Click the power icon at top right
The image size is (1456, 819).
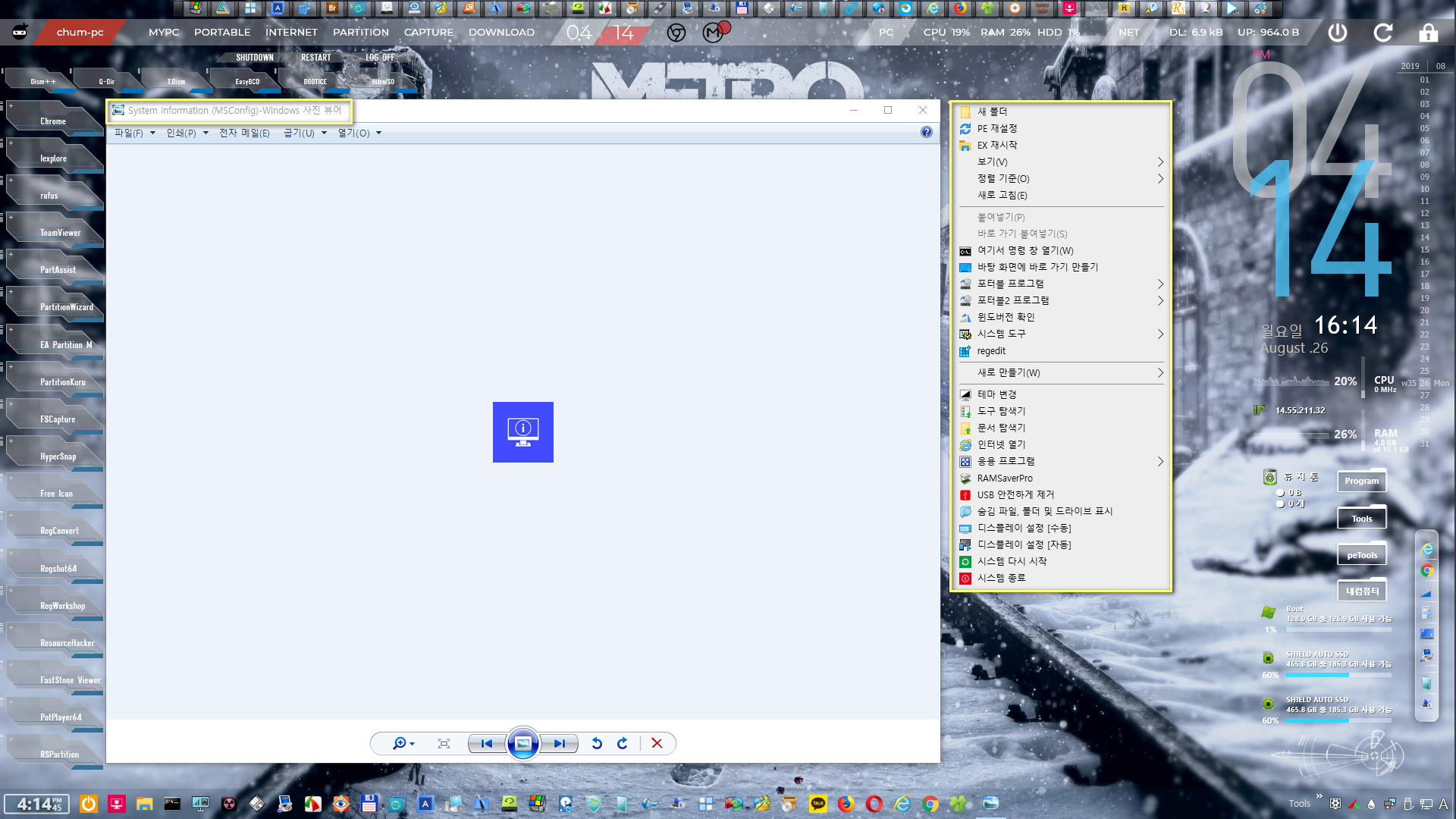click(x=1337, y=33)
